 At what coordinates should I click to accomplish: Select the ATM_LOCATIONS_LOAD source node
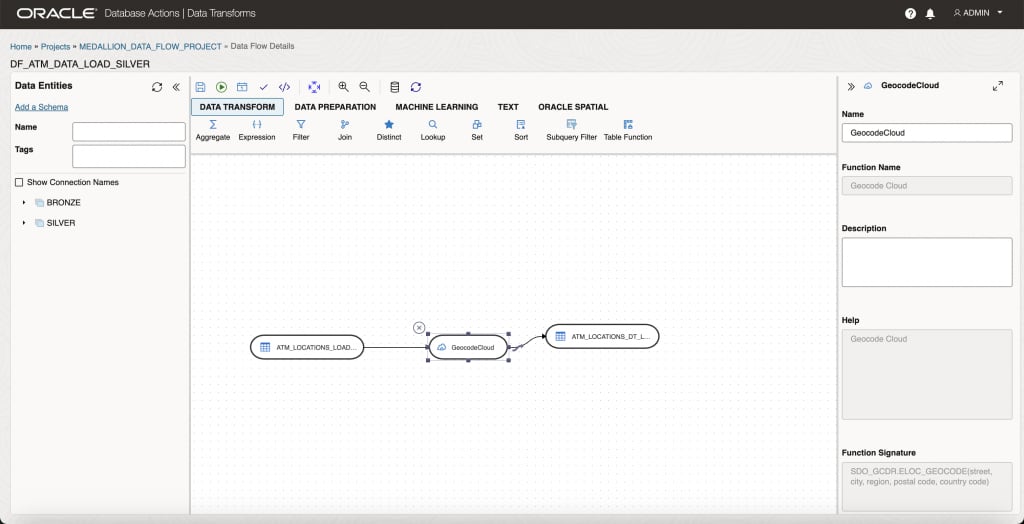[307, 347]
